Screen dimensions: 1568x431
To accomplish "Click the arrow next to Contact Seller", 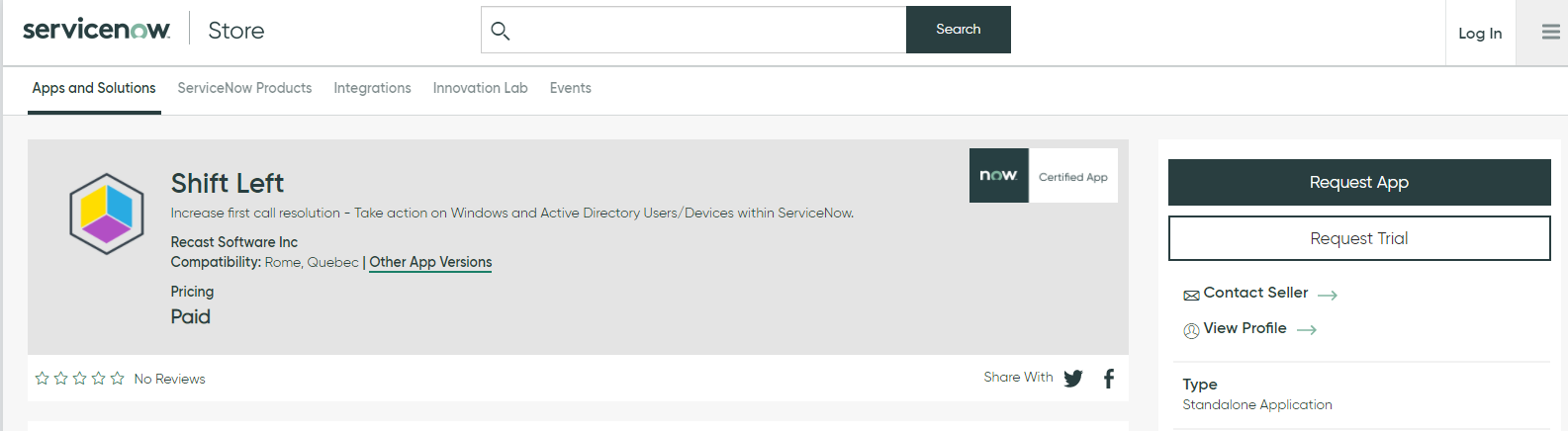I will click(x=1328, y=295).
